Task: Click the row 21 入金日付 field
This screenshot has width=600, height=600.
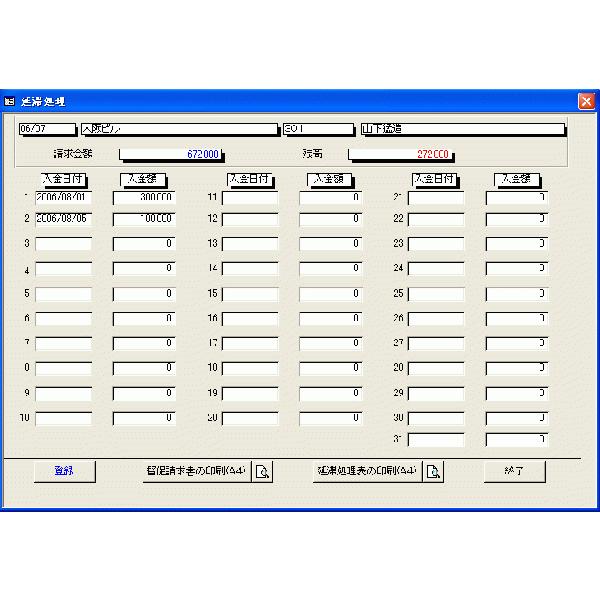Action: (436, 198)
